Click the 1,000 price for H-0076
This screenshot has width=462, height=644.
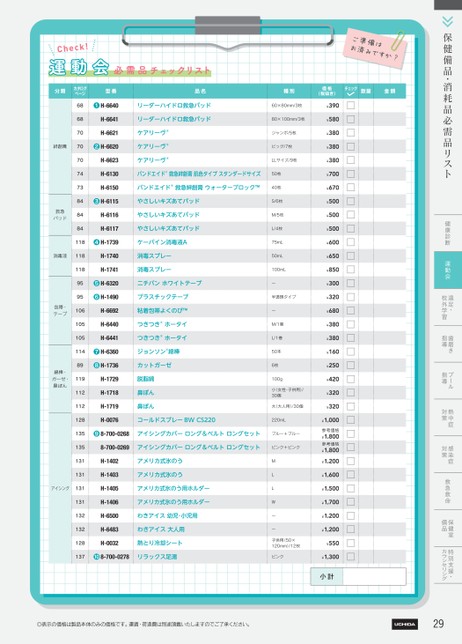(331, 420)
